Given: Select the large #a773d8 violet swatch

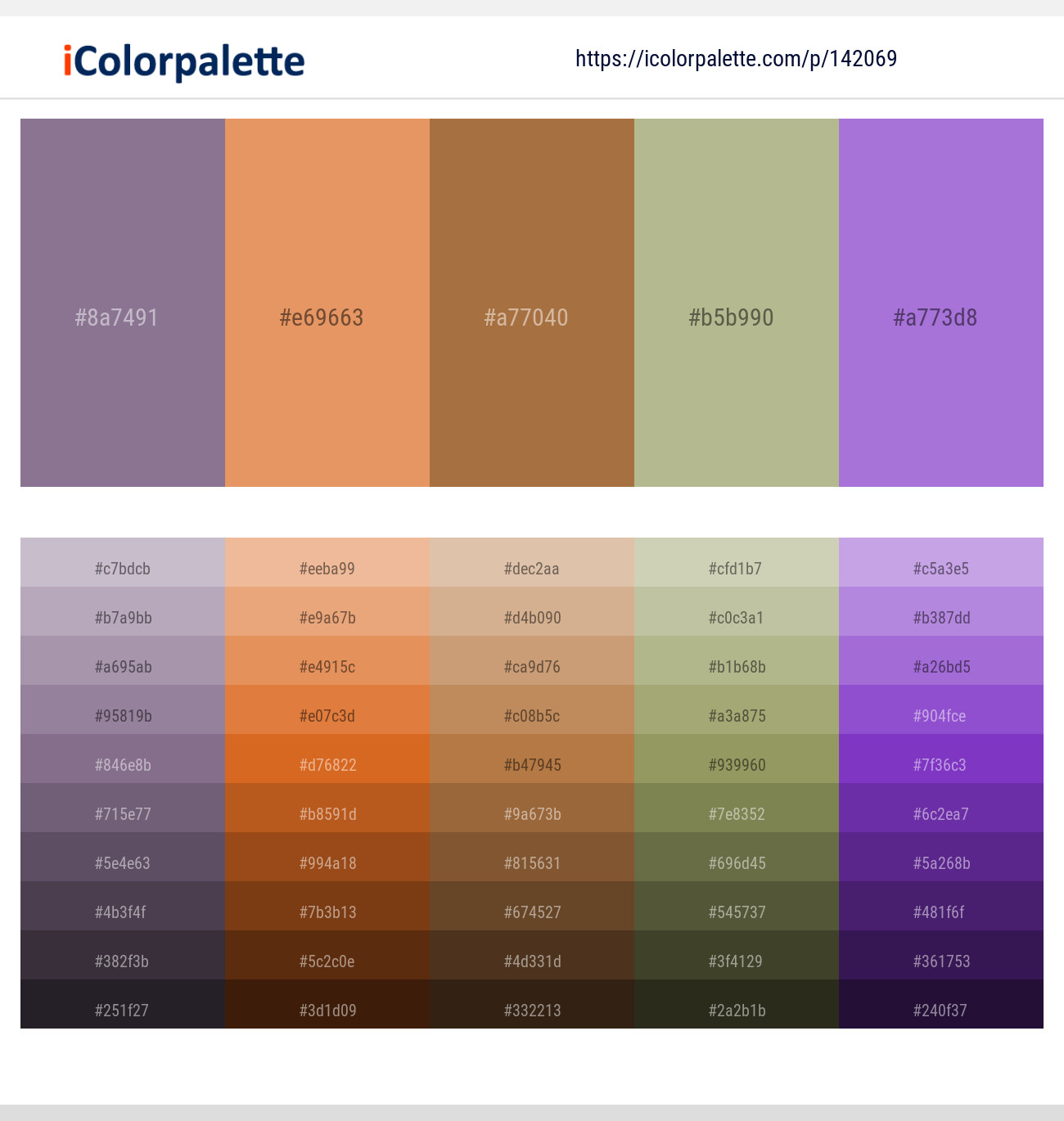Looking at the screenshot, I should 941,303.
